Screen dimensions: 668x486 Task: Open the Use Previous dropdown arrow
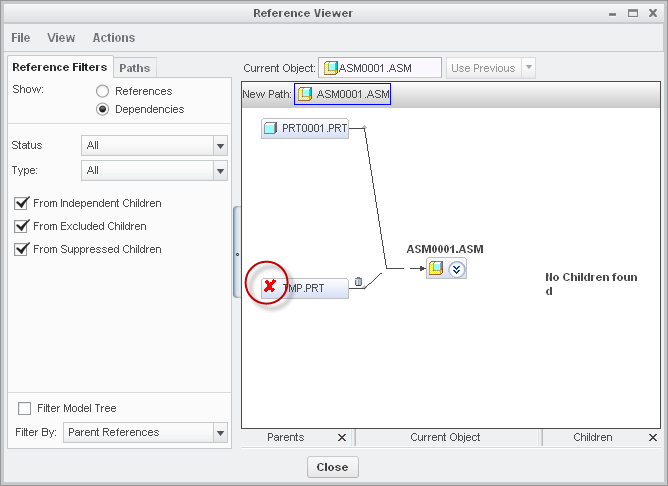(529, 68)
